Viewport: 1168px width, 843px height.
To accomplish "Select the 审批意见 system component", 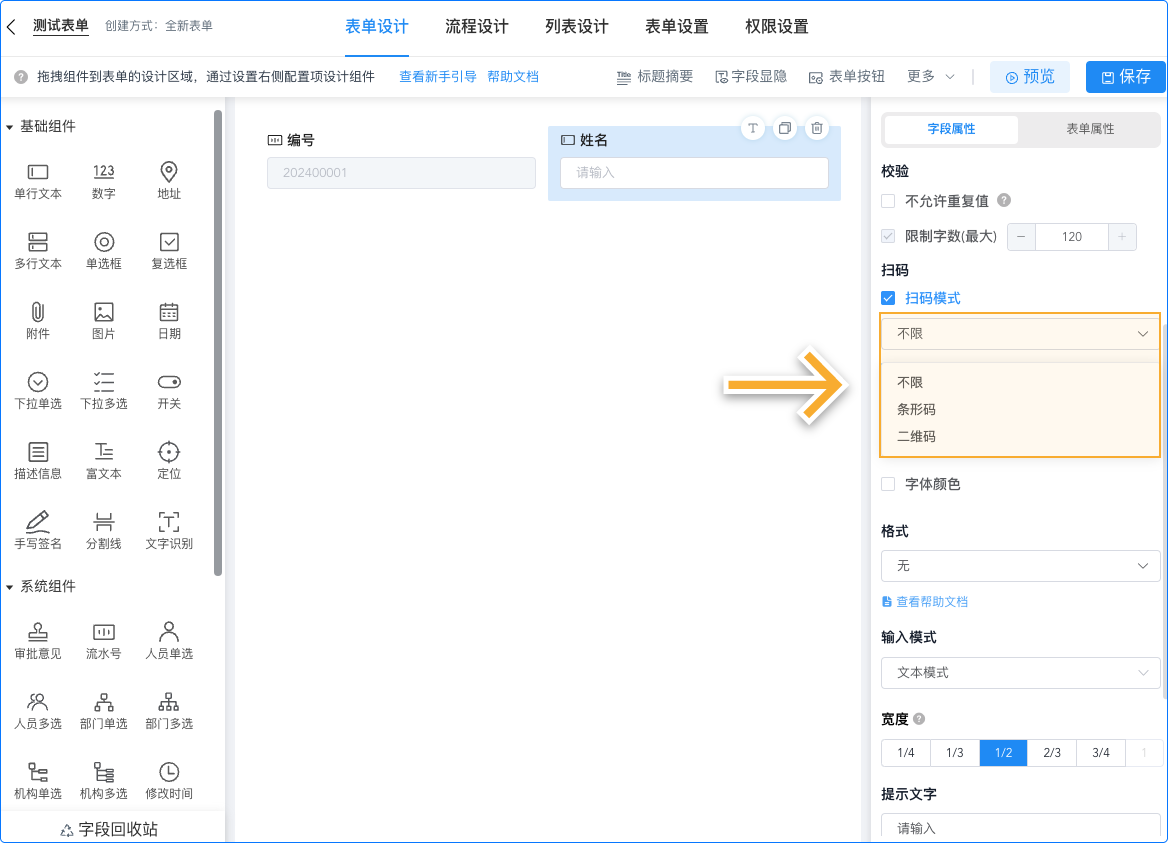I will (38, 638).
